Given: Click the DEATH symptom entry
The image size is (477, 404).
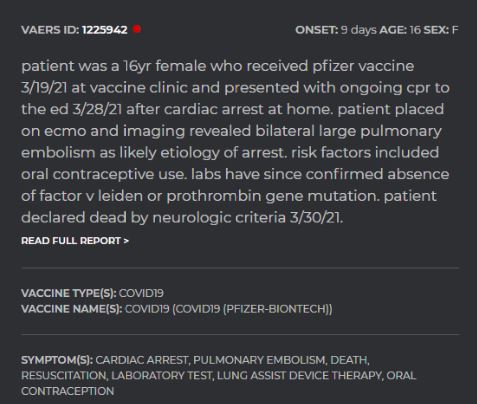Looking at the screenshot, I should [x=349, y=360].
